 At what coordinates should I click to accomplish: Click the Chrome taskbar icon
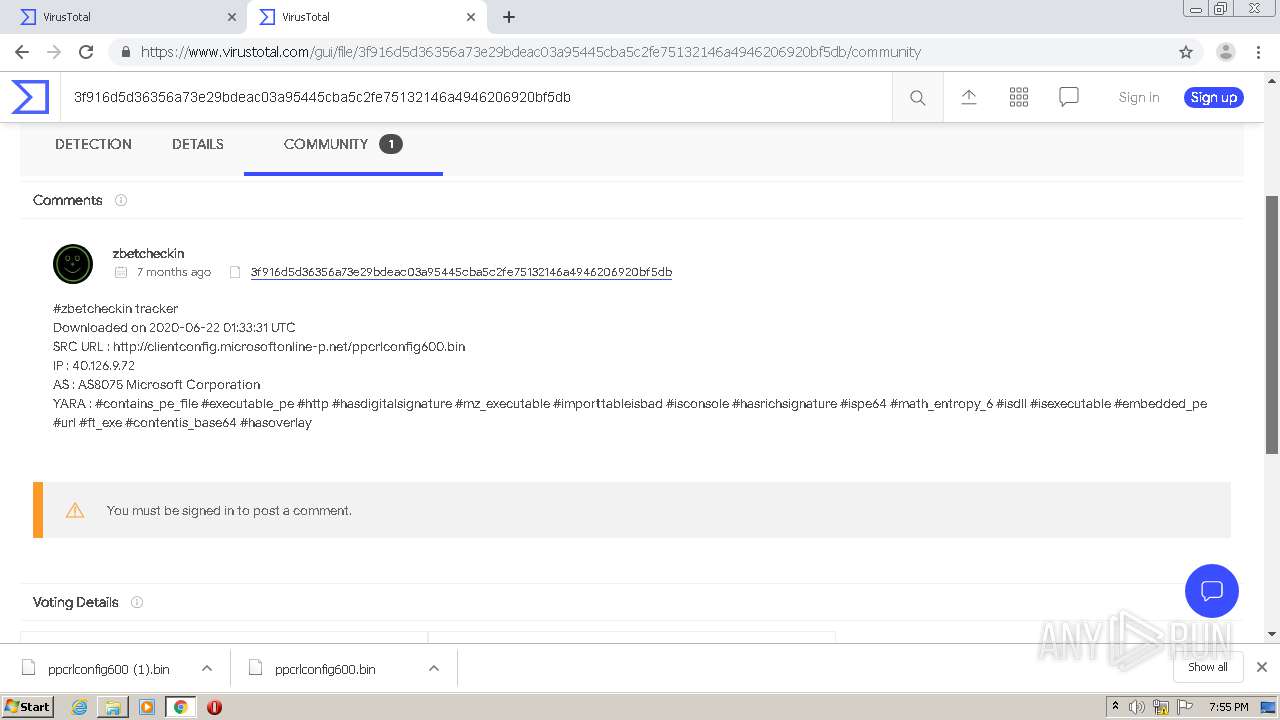point(180,707)
